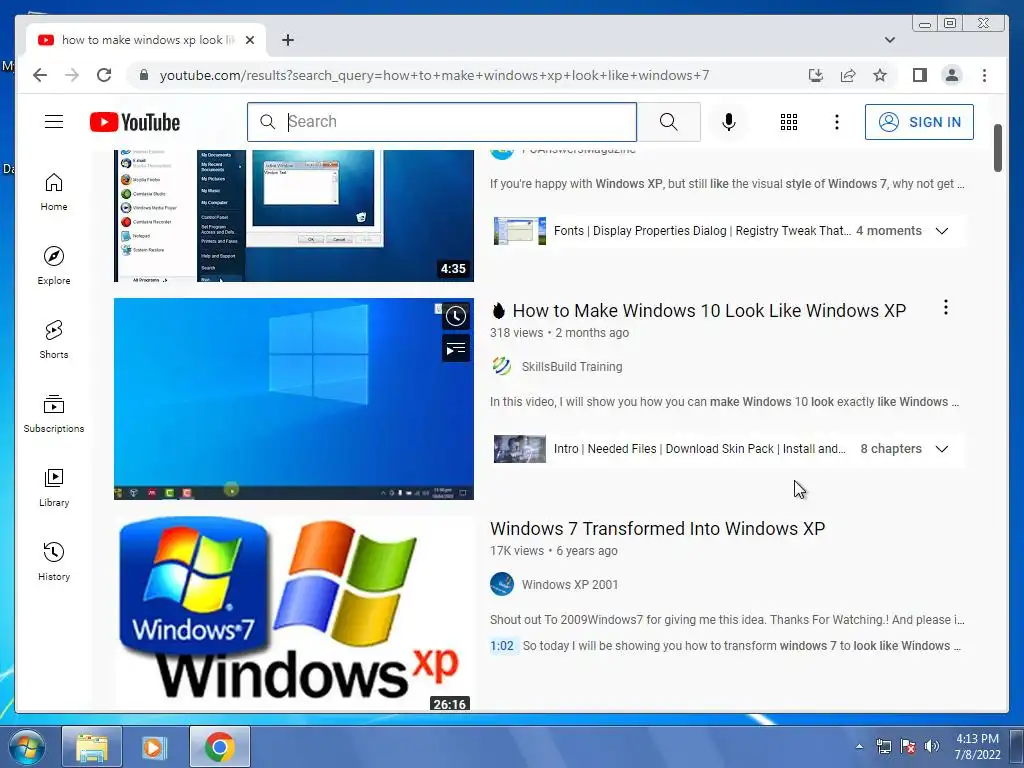
Task: Toggle the Chrome side panel
Action: [x=920, y=75]
